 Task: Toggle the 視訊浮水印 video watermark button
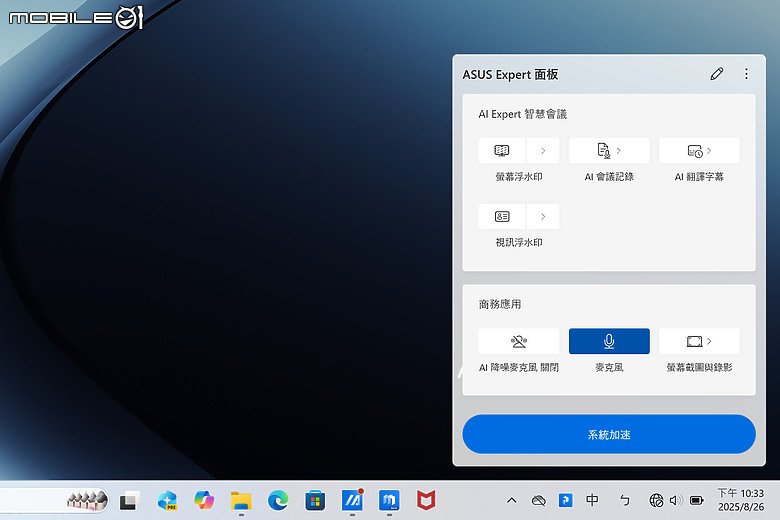point(501,216)
